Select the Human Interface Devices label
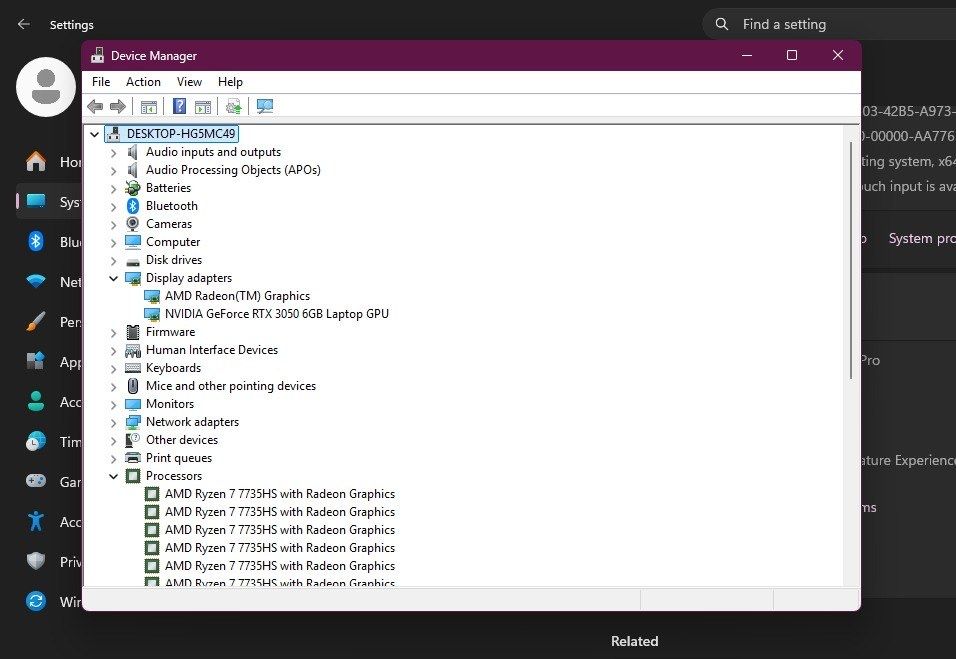 (x=212, y=350)
